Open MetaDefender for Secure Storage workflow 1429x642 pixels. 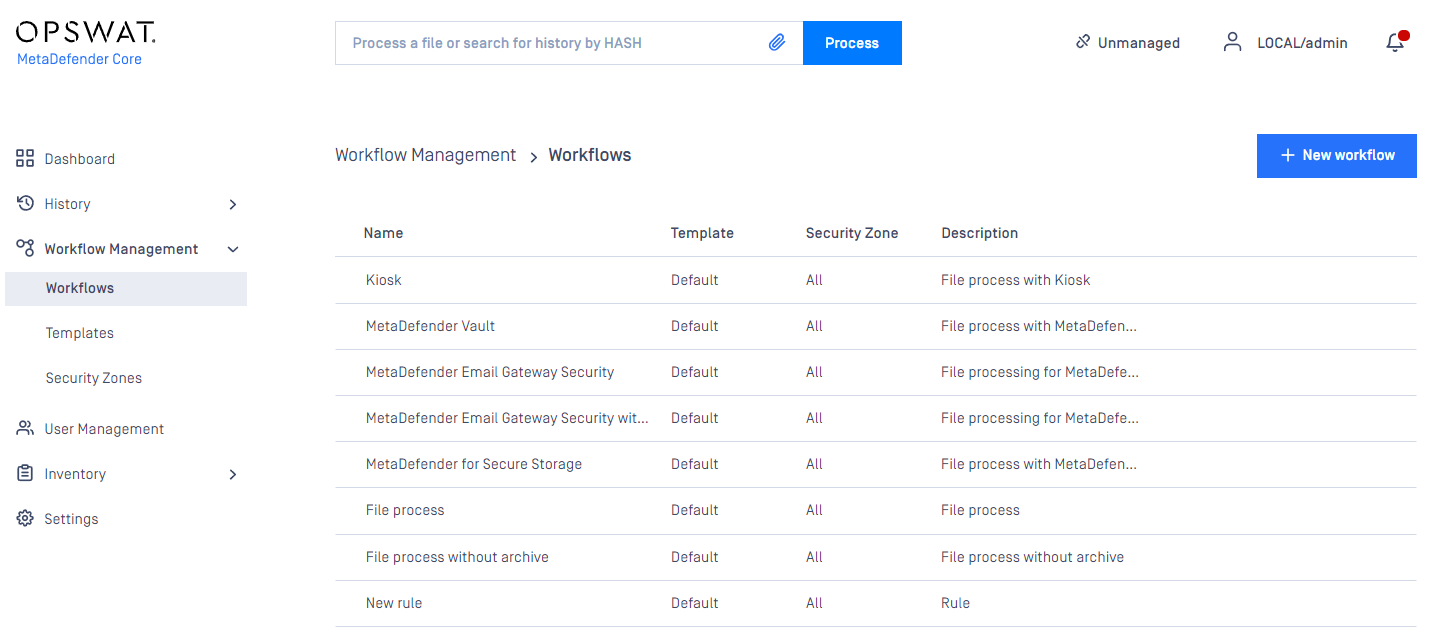click(x=474, y=464)
